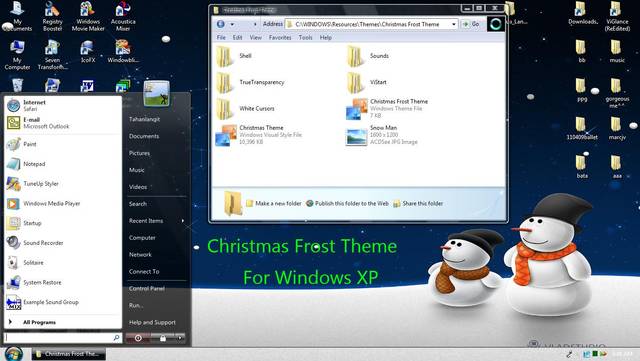The image size is (640, 361).
Task: Open the Shell folder
Action: [x=234, y=56]
